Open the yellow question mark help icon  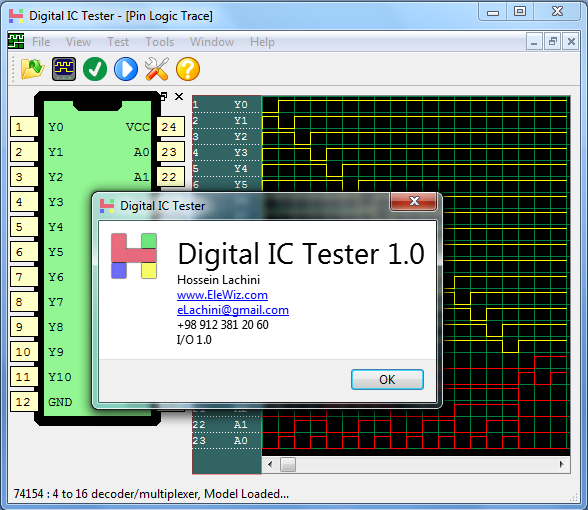(188, 69)
